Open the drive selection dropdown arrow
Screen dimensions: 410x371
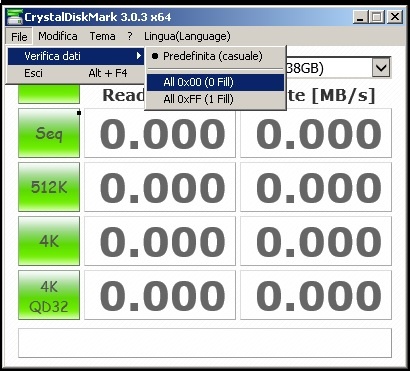pyautogui.click(x=381, y=68)
